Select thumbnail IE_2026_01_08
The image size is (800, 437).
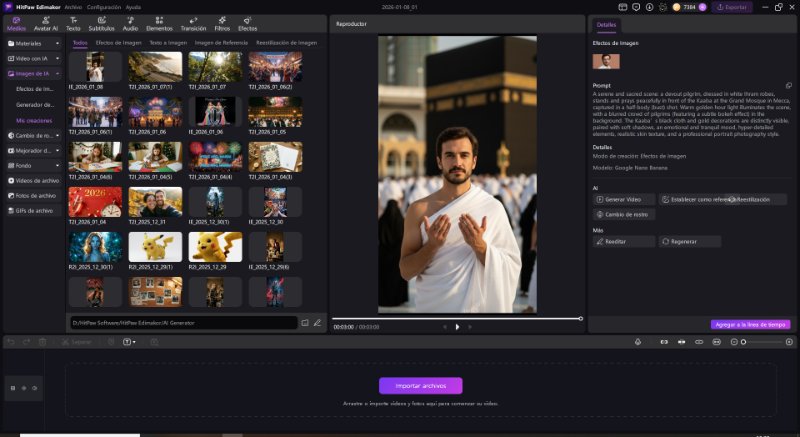95,67
